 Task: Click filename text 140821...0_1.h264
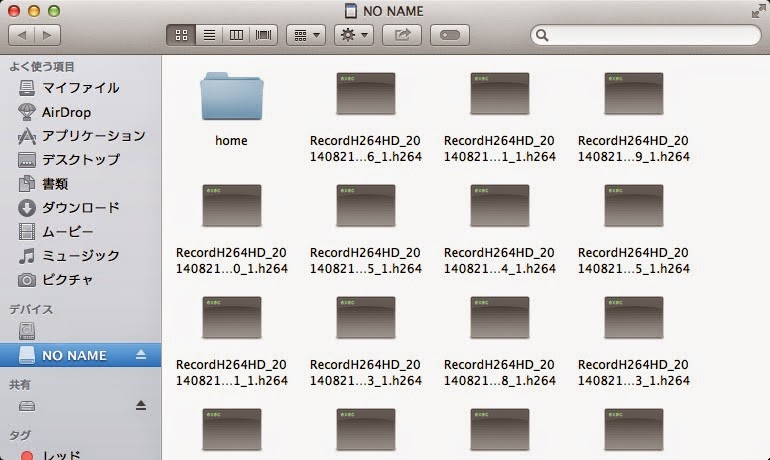pos(232,269)
